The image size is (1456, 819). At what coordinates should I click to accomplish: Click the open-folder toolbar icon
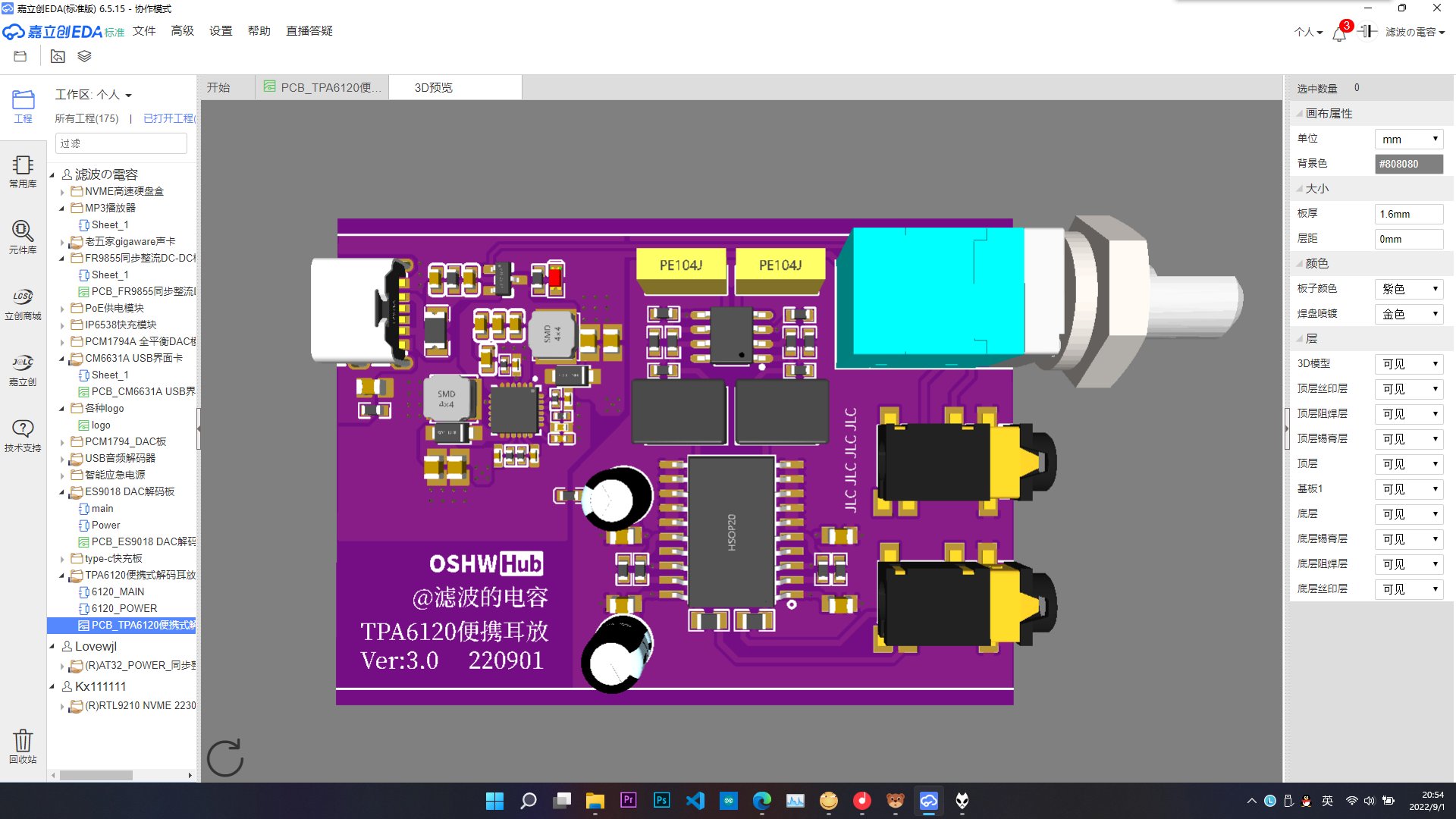pyautogui.click(x=20, y=56)
